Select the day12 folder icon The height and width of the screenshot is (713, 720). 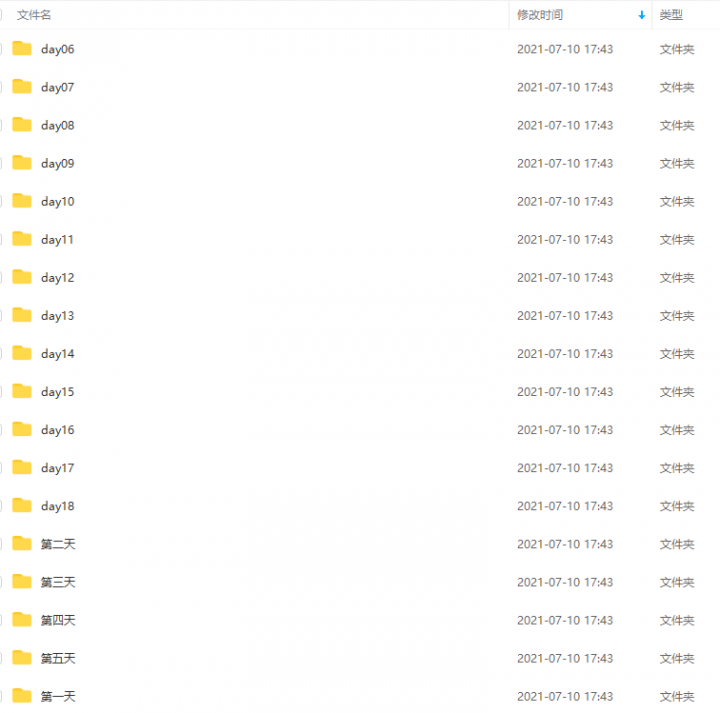[22, 277]
